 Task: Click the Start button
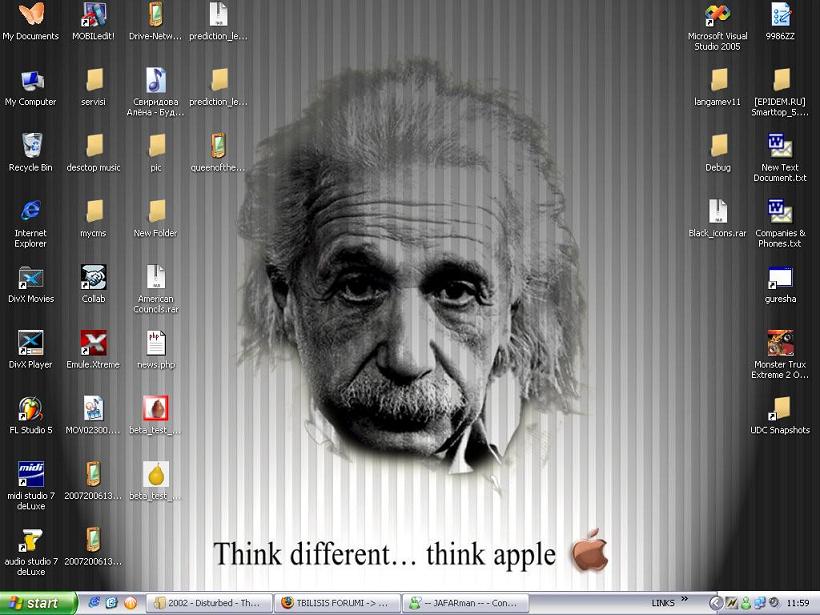[x=39, y=603]
